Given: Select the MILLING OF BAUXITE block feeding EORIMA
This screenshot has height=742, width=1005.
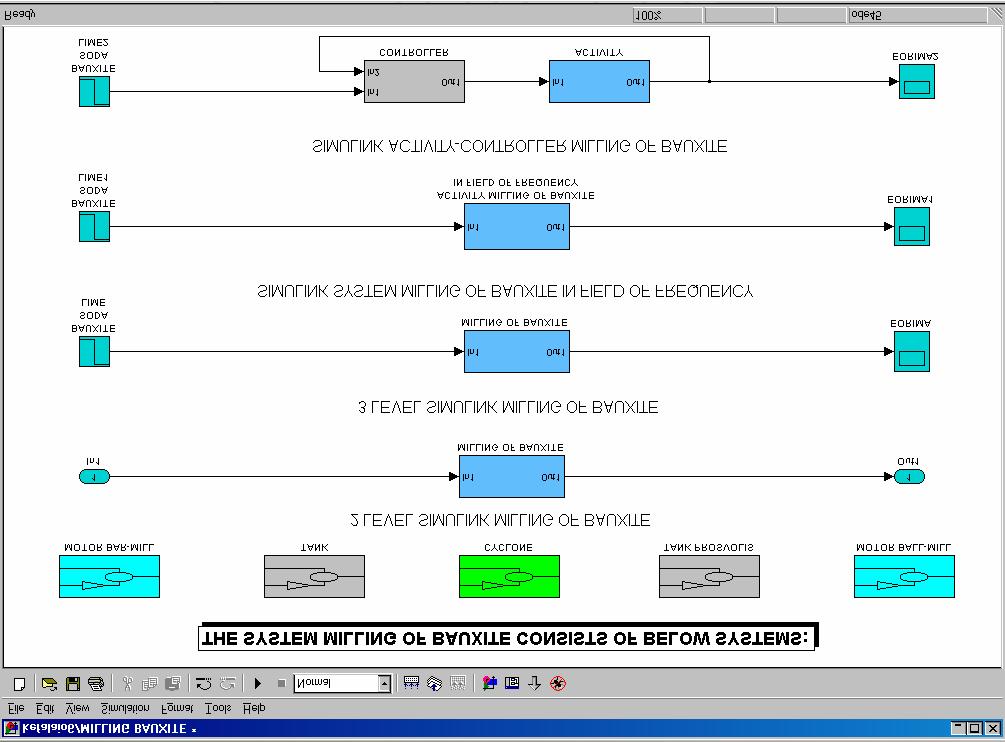Looking at the screenshot, I should 517,351.
